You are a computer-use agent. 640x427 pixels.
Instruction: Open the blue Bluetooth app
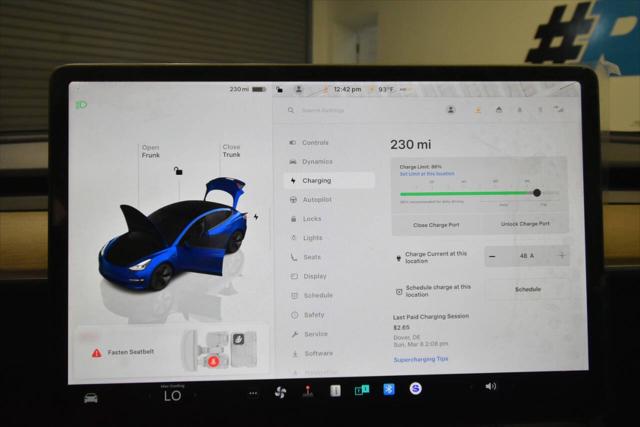[x=389, y=389]
